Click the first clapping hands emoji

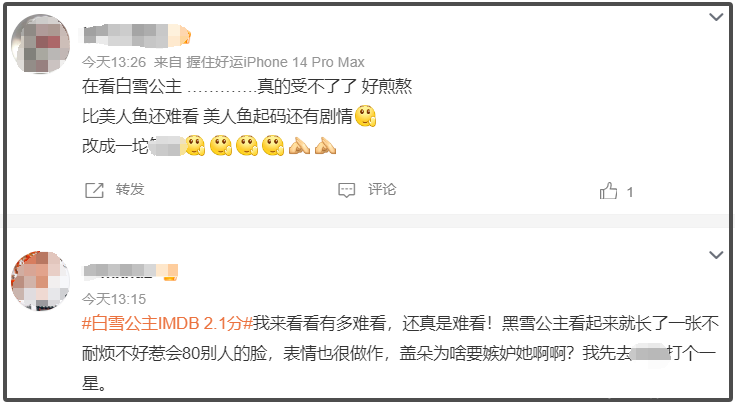tap(299, 146)
